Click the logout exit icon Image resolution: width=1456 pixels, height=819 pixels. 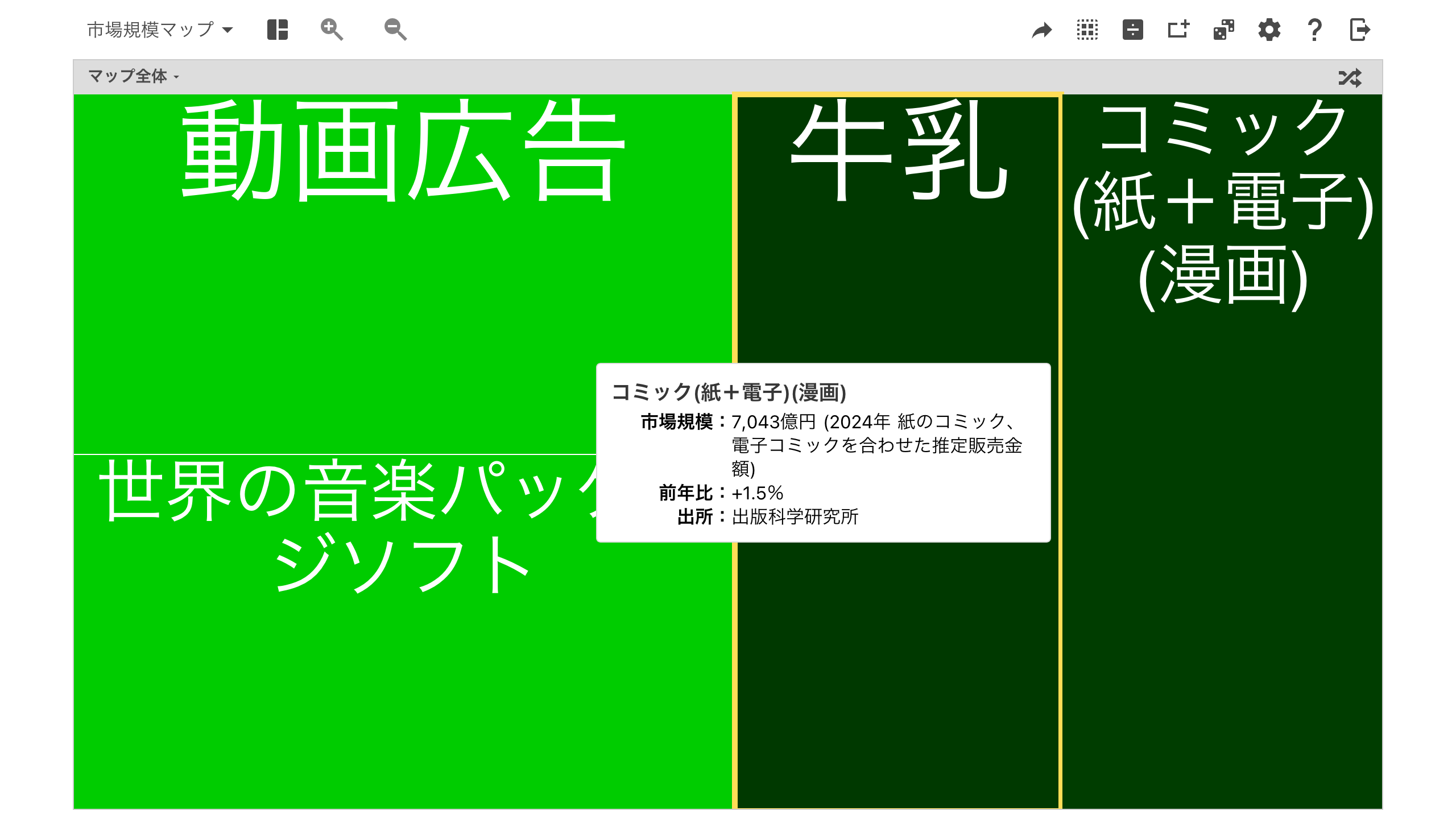[1360, 30]
